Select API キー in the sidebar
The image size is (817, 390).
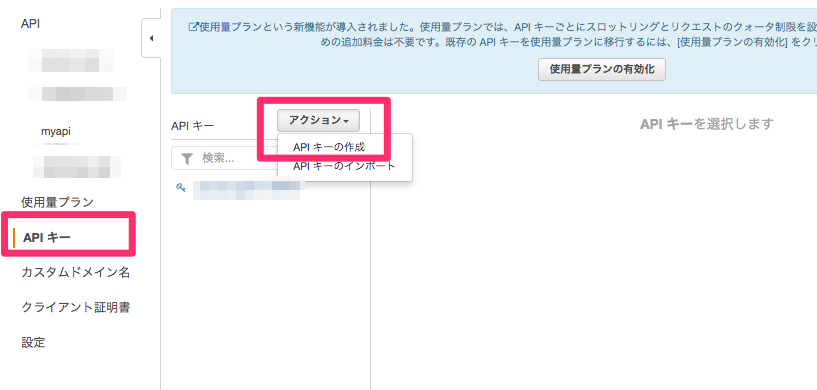coord(47,238)
